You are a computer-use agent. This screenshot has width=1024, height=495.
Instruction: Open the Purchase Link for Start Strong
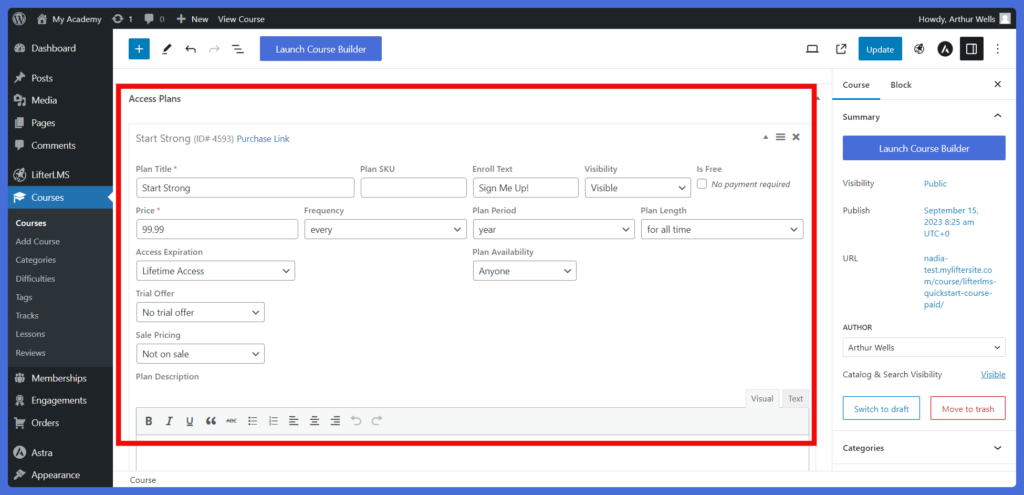[x=263, y=138]
